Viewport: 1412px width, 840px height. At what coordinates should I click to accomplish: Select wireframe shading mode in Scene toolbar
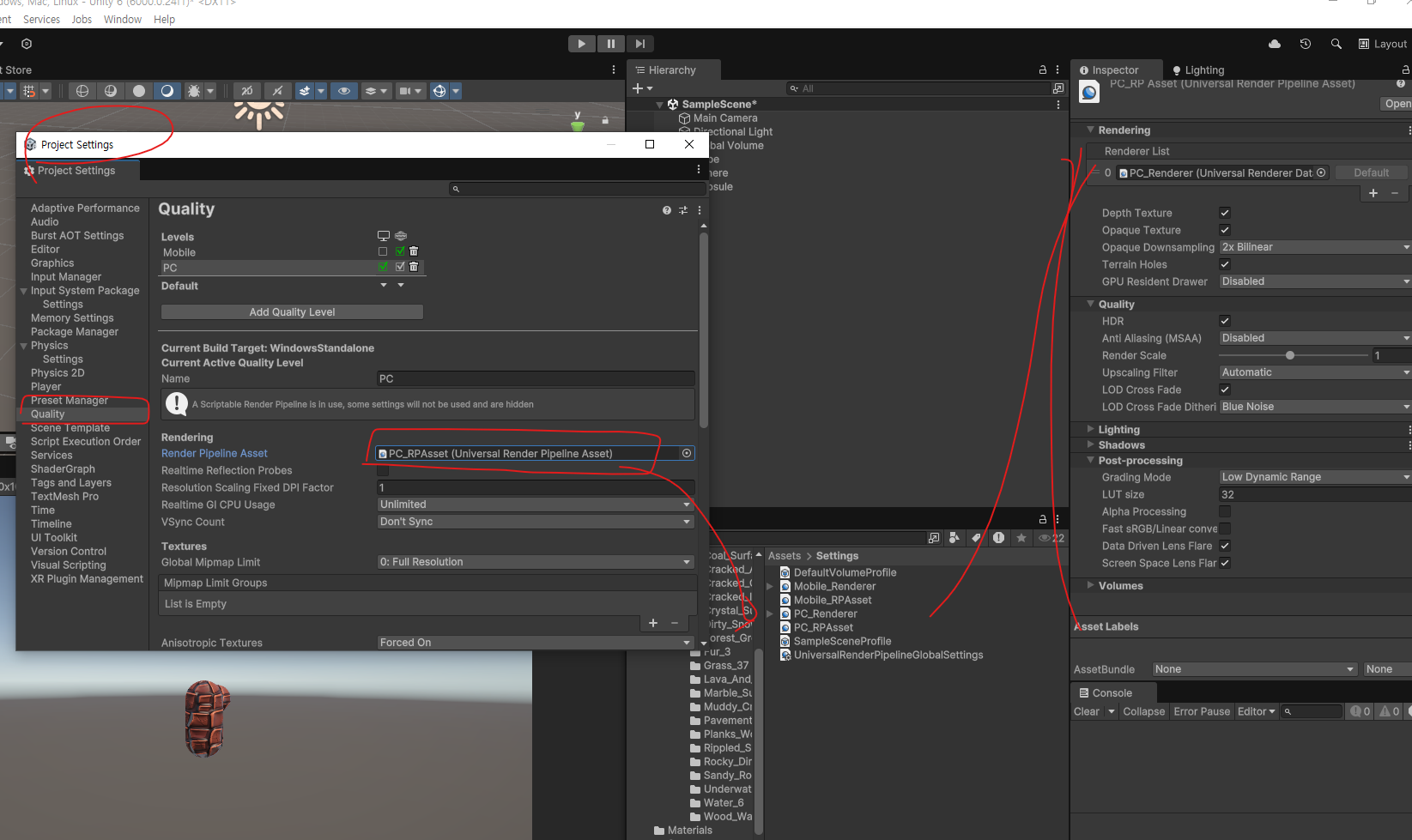(x=82, y=91)
